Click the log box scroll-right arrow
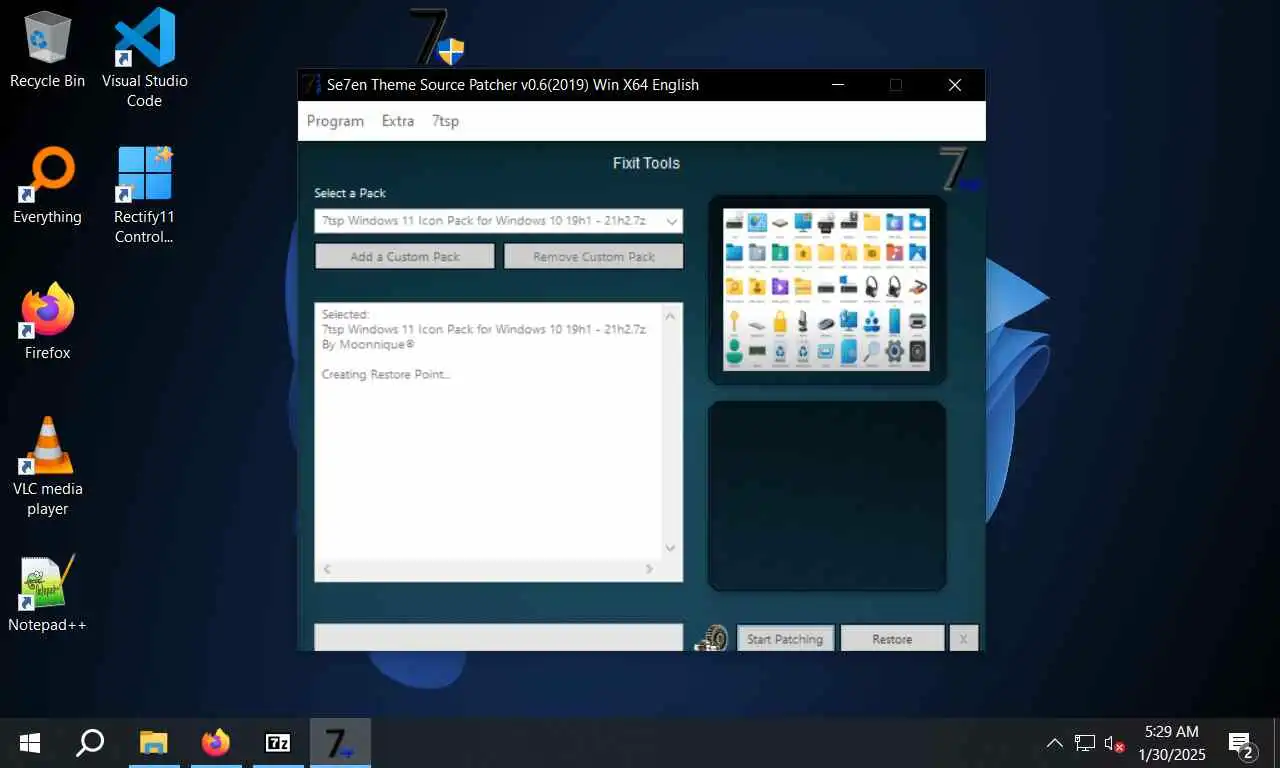1280x768 pixels. 649,569
